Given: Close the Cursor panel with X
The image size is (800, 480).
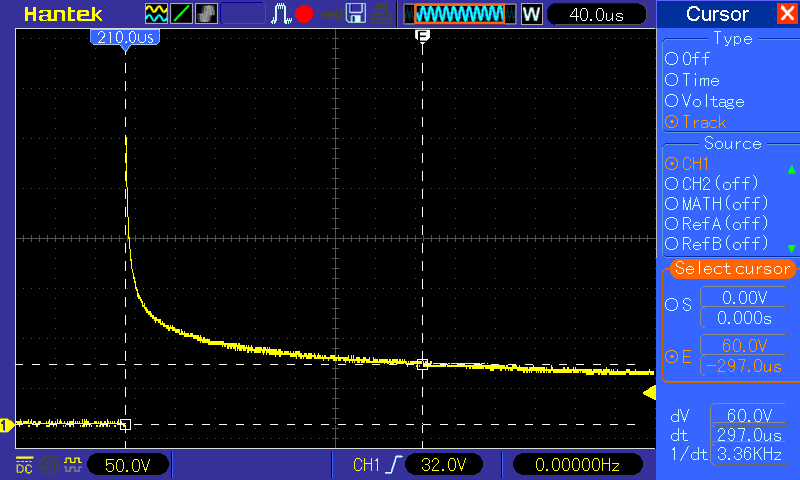Looking at the screenshot, I should pos(787,13).
